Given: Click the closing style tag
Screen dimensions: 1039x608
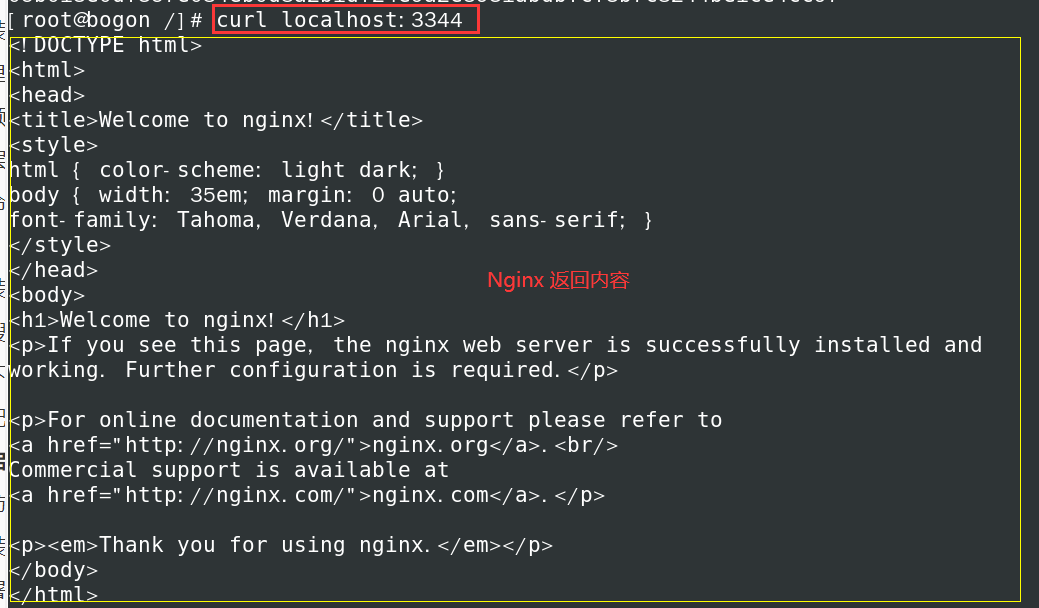Looking at the screenshot, I should coord(60,245).
